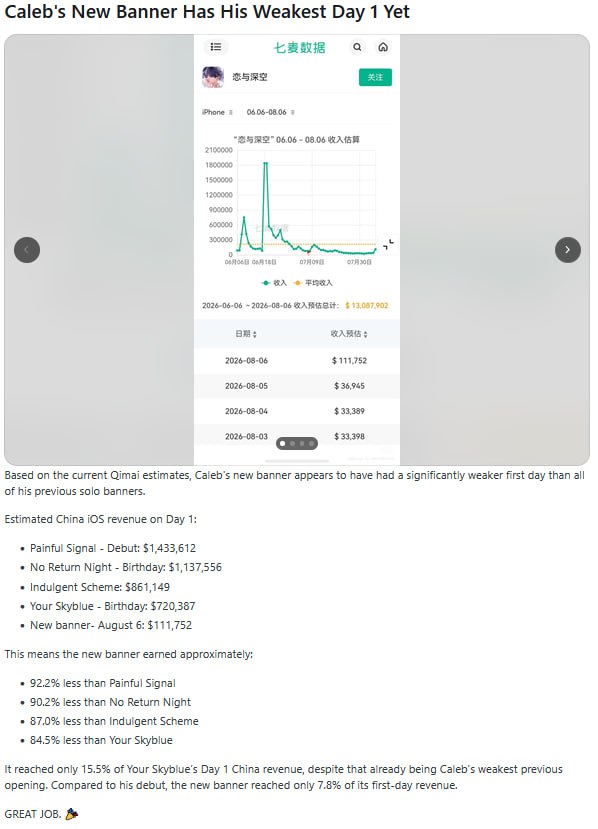Select the second carousel pagination dot

coord(292,444)
